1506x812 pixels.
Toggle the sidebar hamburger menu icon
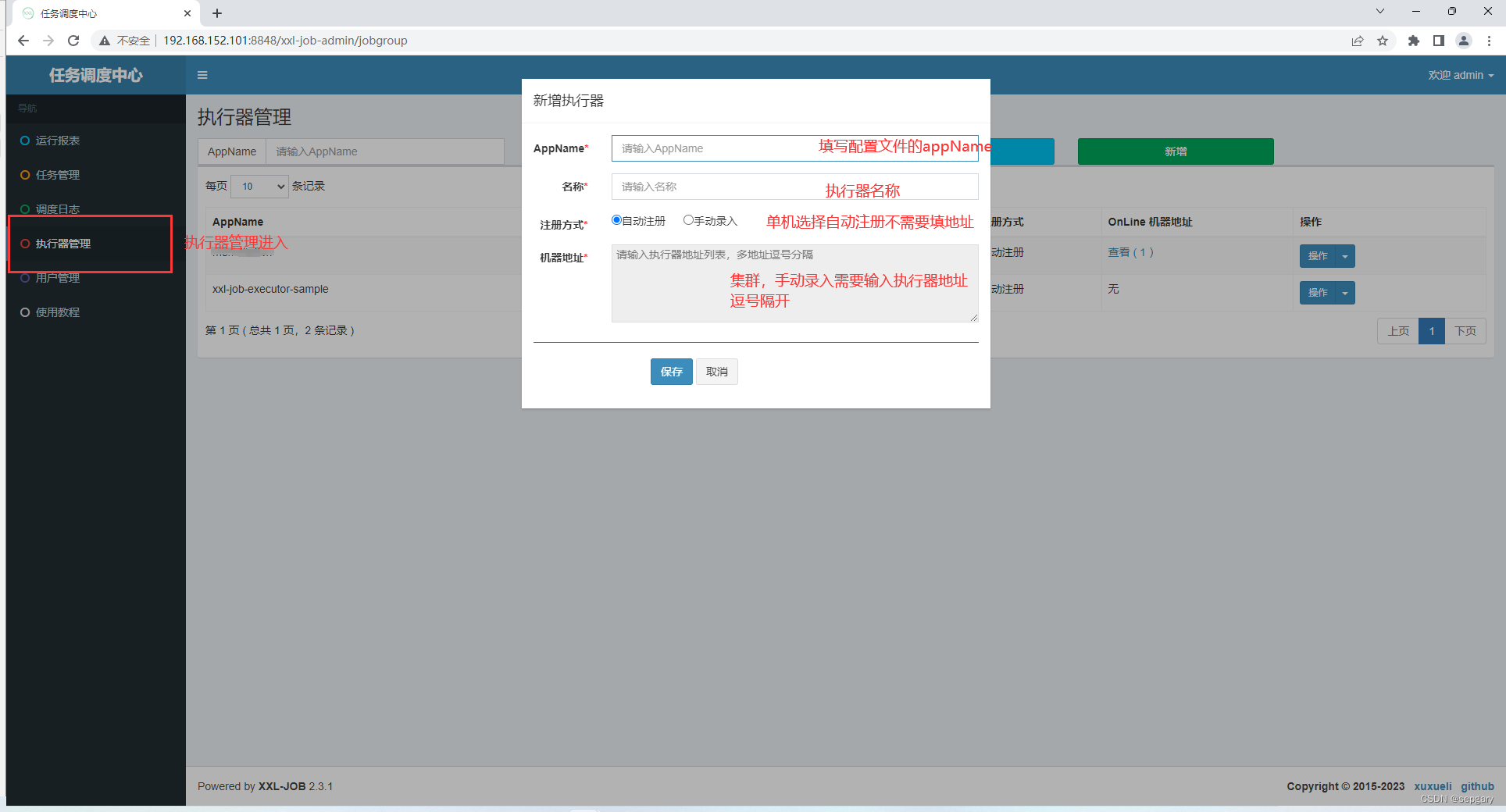click(202, 75)
